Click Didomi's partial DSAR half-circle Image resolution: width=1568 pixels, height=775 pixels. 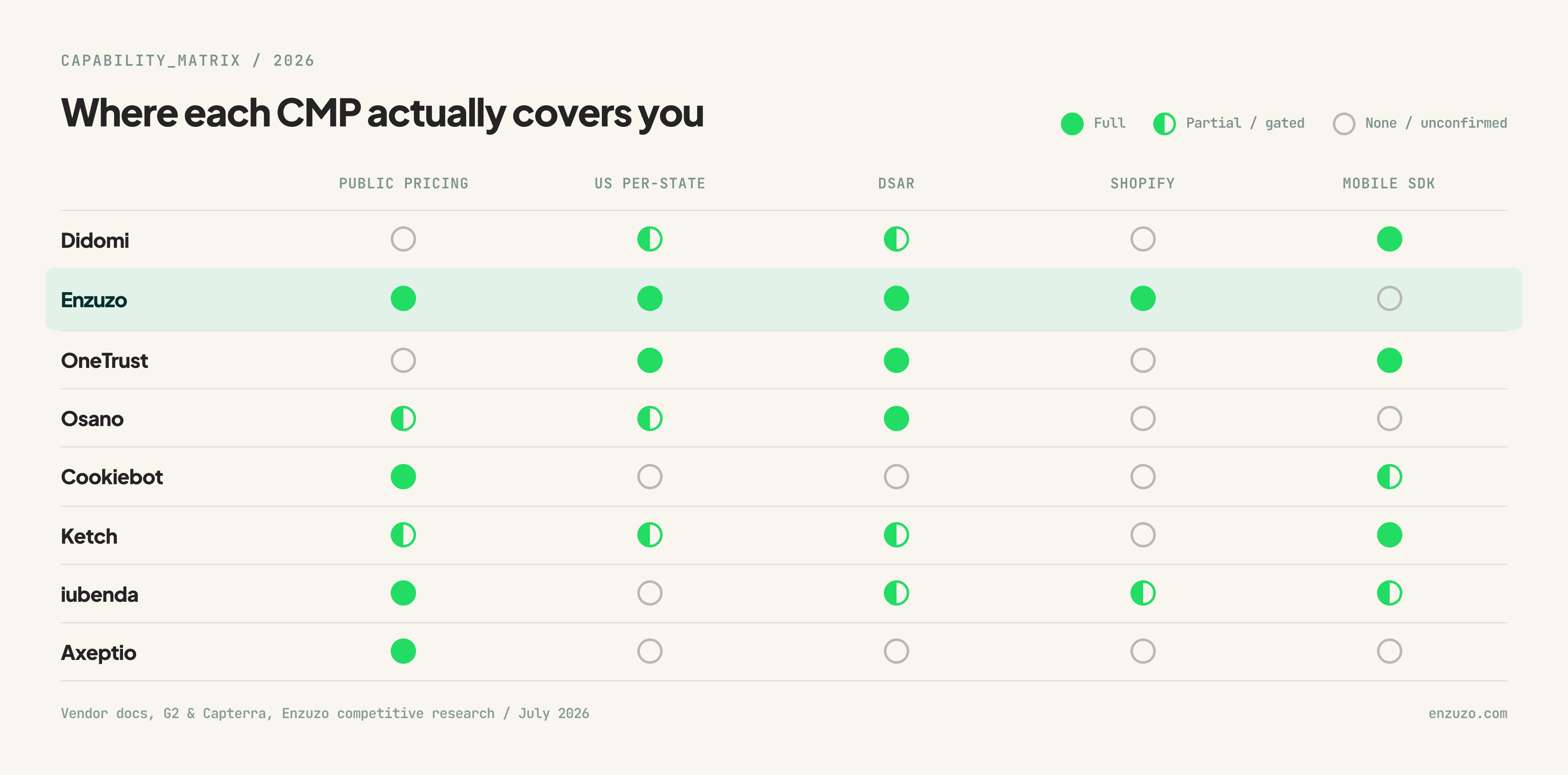coord(896,239)
